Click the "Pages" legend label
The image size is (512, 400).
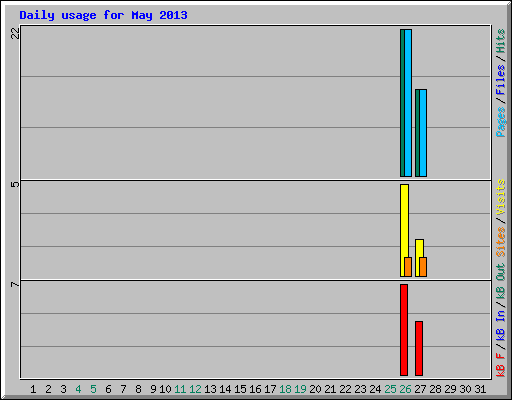tap(501, 122)
